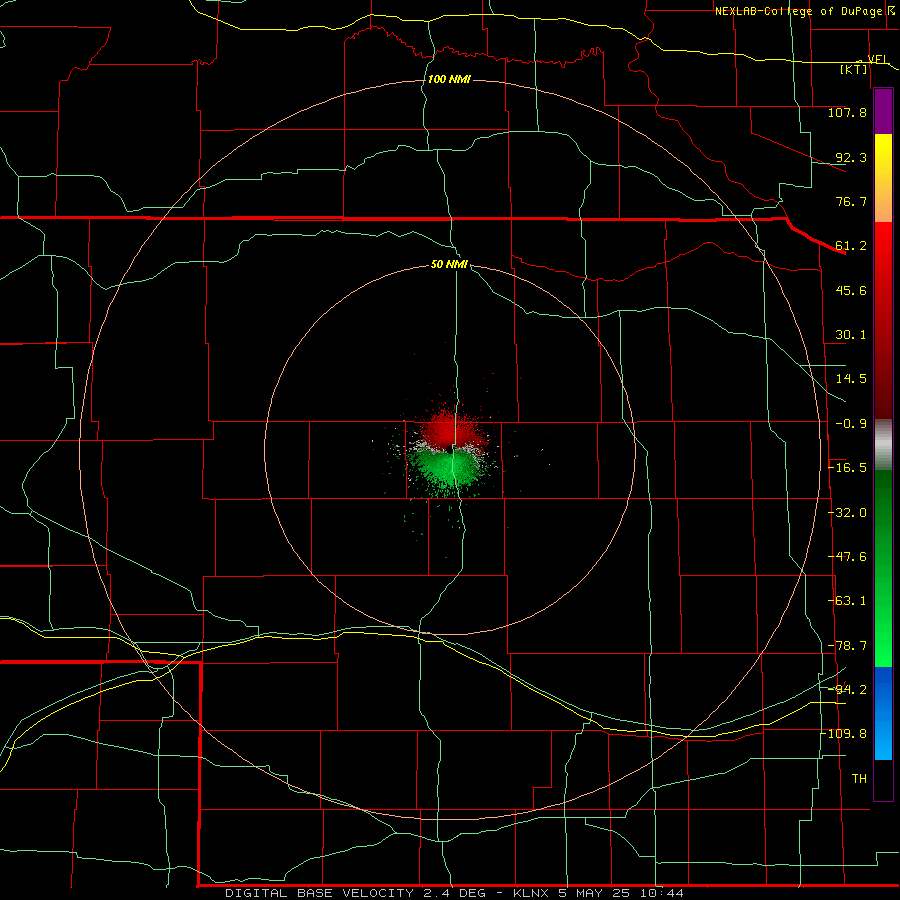Click the -32.0 scale value

pyautogui.click(x=847, y=513)
